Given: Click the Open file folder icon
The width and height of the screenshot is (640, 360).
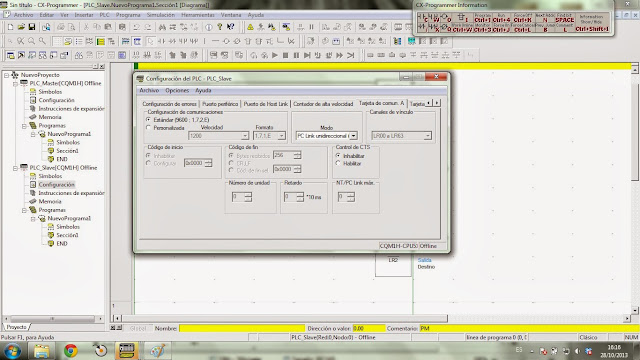Looking at the screenshot, I should [x=21, y=27].
